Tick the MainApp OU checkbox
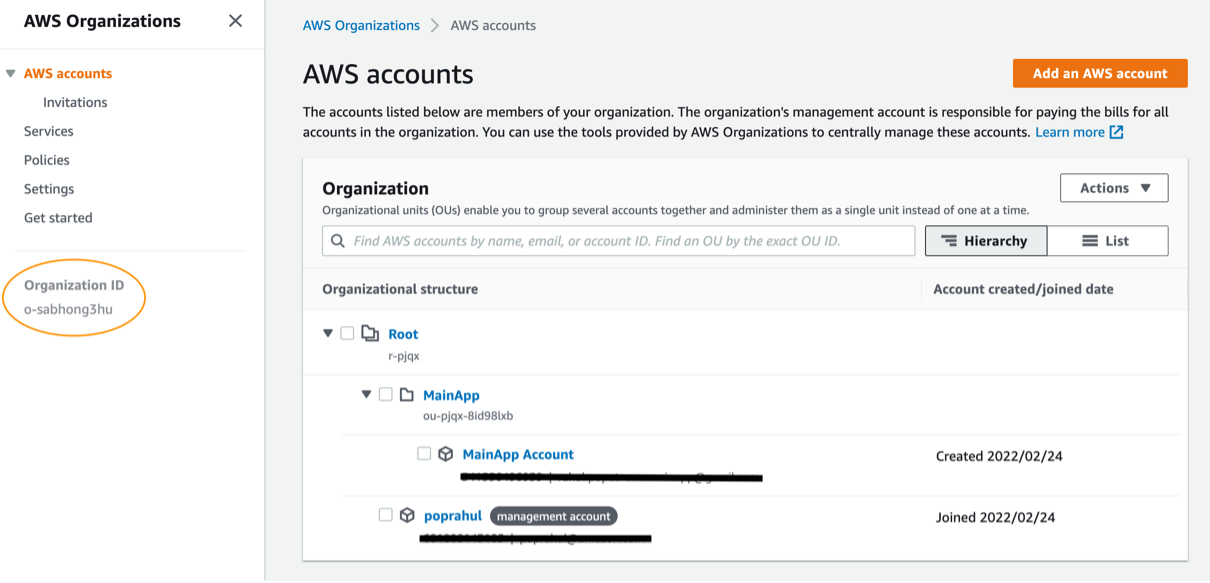This screenshot has height=583, width=1210. (x=386, y=394)
